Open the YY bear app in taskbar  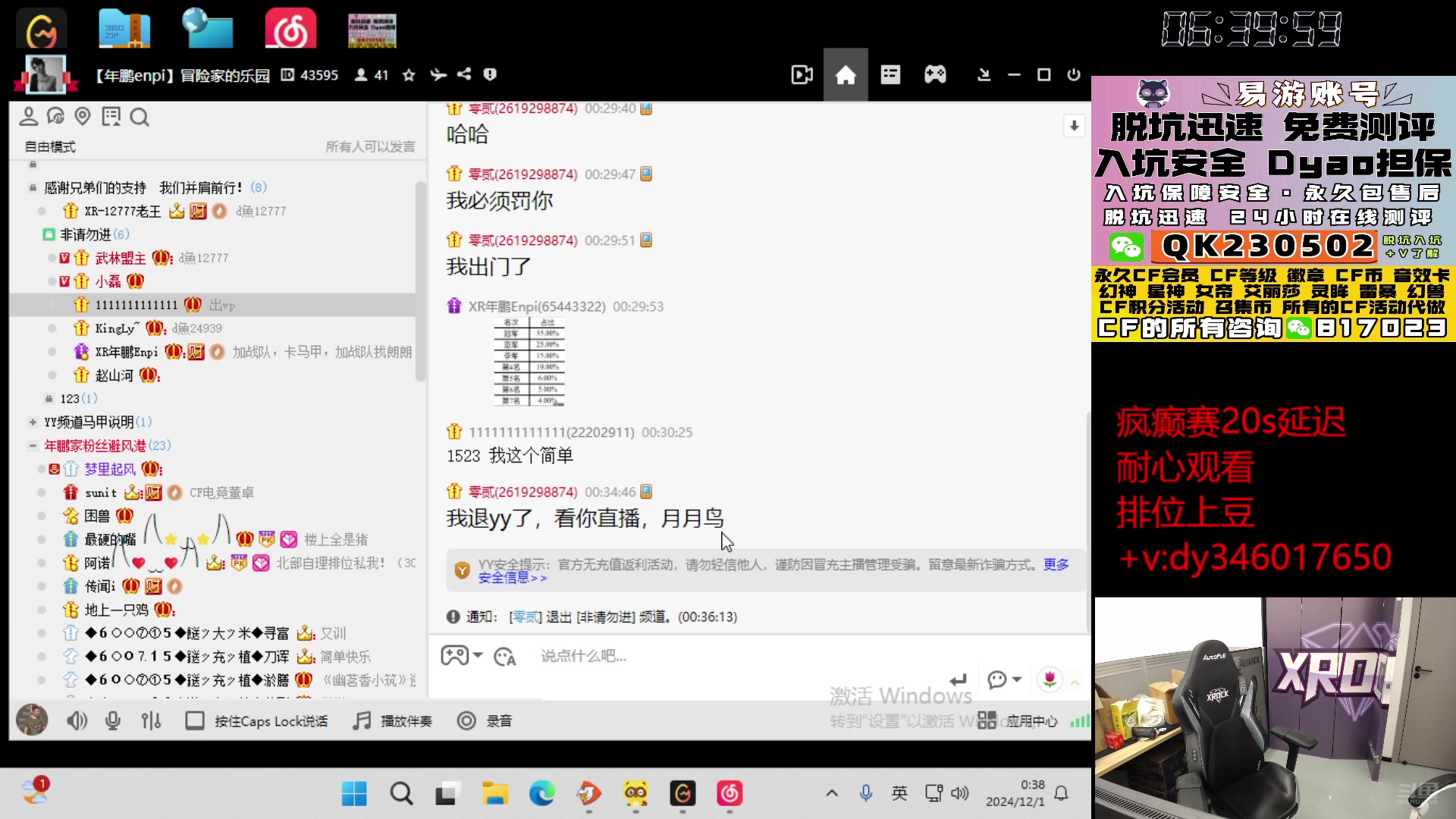pyautogui.click(x=635, y=794)
